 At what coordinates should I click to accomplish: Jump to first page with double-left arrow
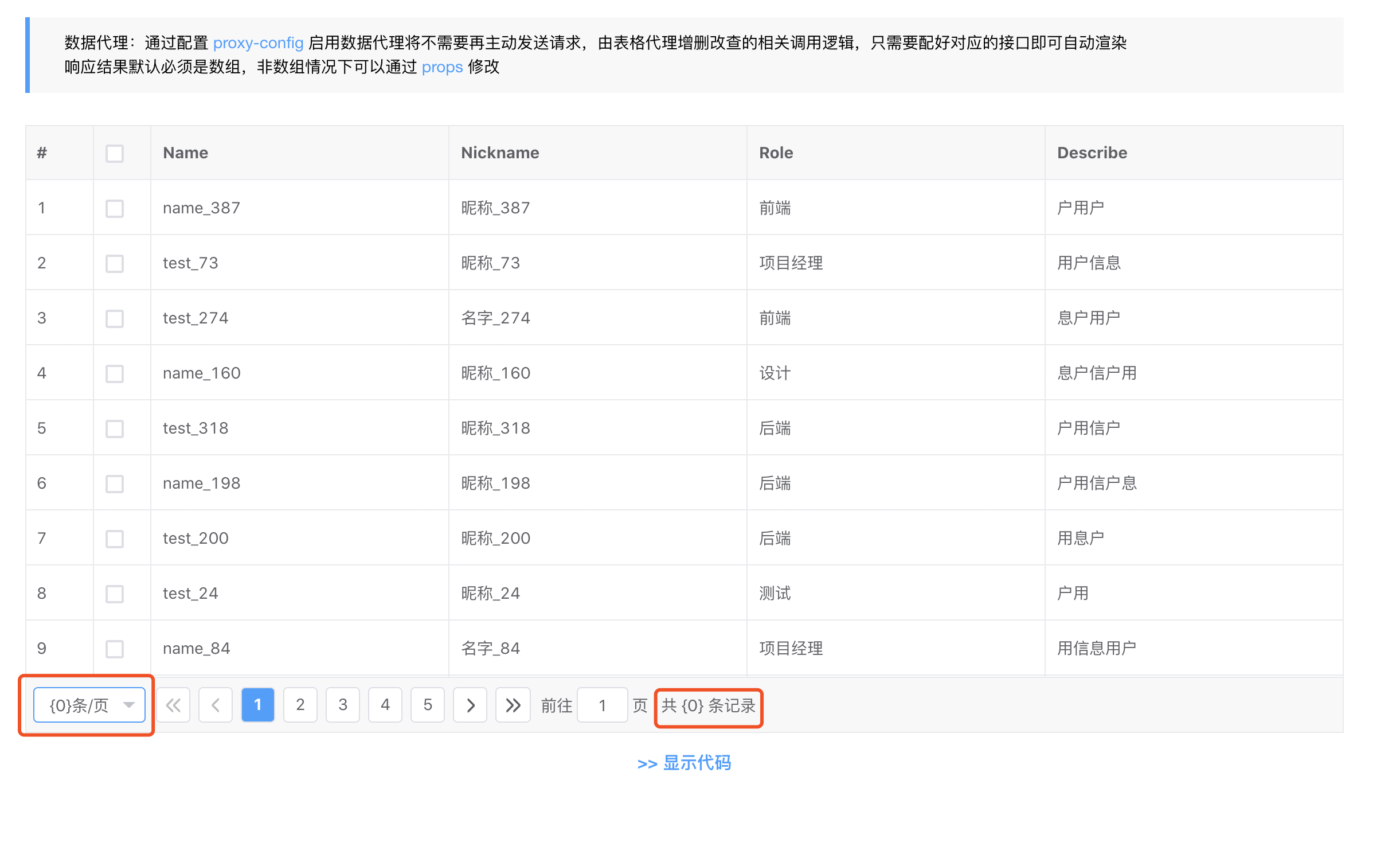tap(173, 705)
